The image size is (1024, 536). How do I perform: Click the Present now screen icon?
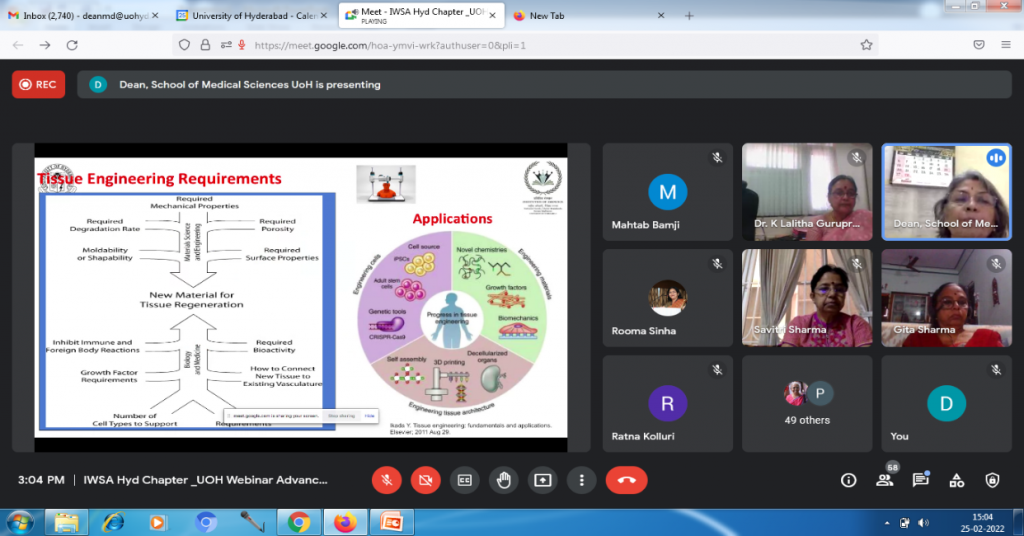point(542,480)
